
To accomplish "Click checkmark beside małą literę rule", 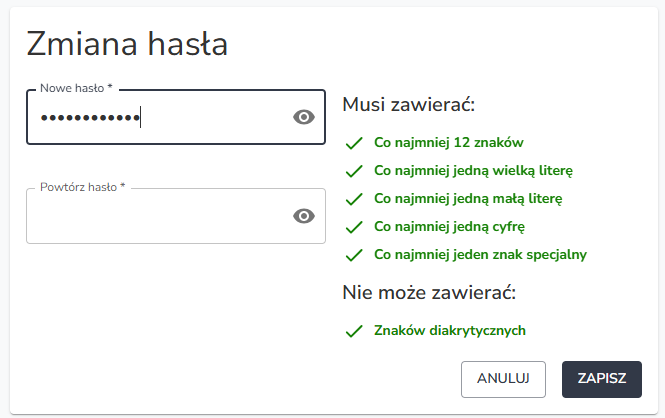I will (x=354, y=199).
